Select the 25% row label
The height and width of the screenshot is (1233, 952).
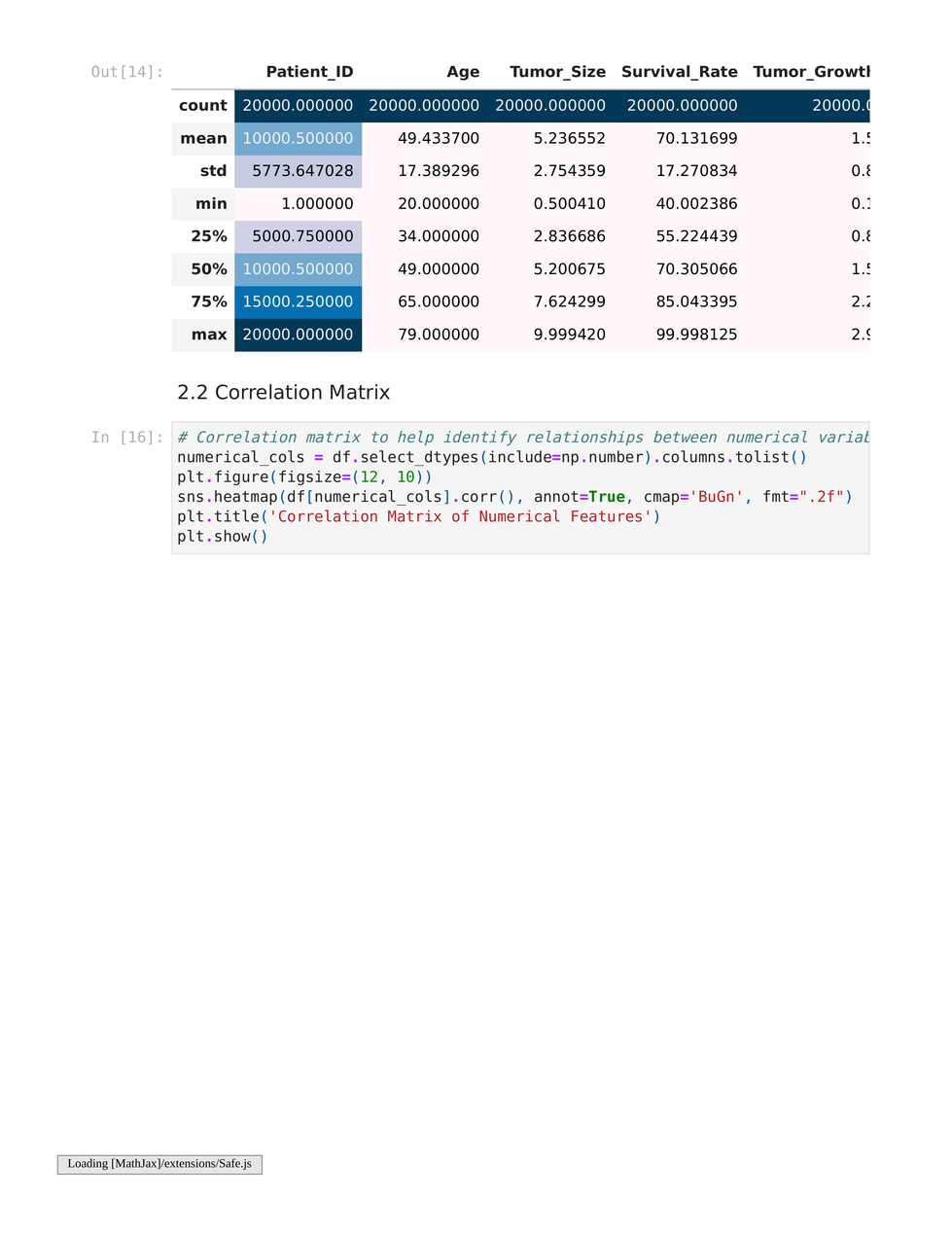click(x=209, y=236)
